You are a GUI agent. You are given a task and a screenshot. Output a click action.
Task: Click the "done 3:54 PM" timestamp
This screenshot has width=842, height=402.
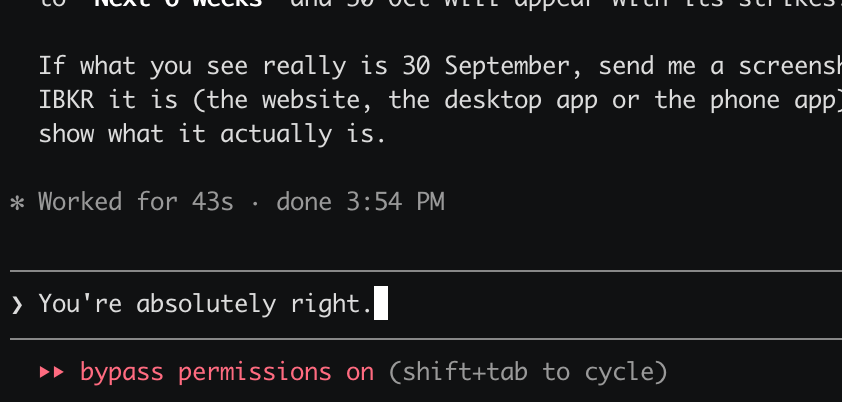(360, 202)
